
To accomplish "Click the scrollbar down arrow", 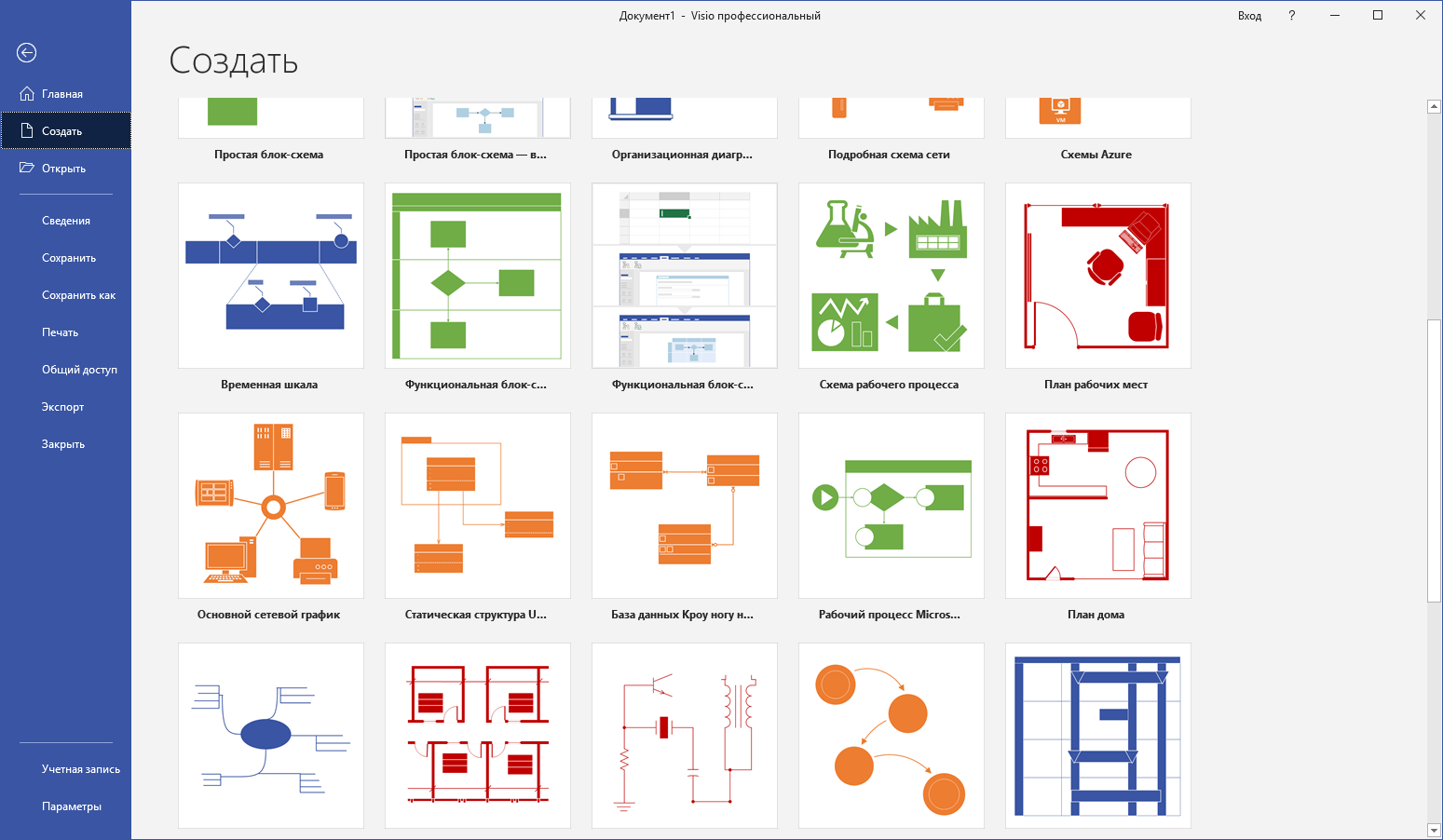I will 1434,831.
